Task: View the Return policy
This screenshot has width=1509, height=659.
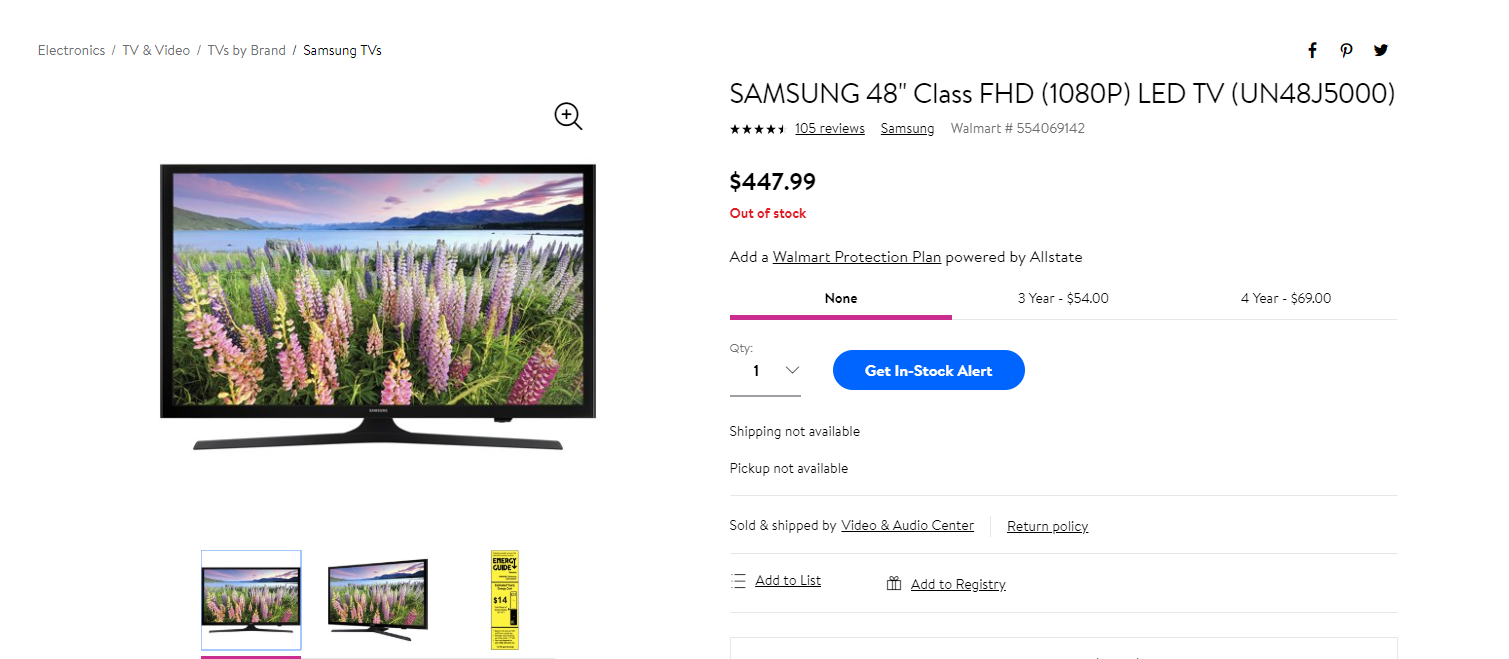Action: [1047, 527]
